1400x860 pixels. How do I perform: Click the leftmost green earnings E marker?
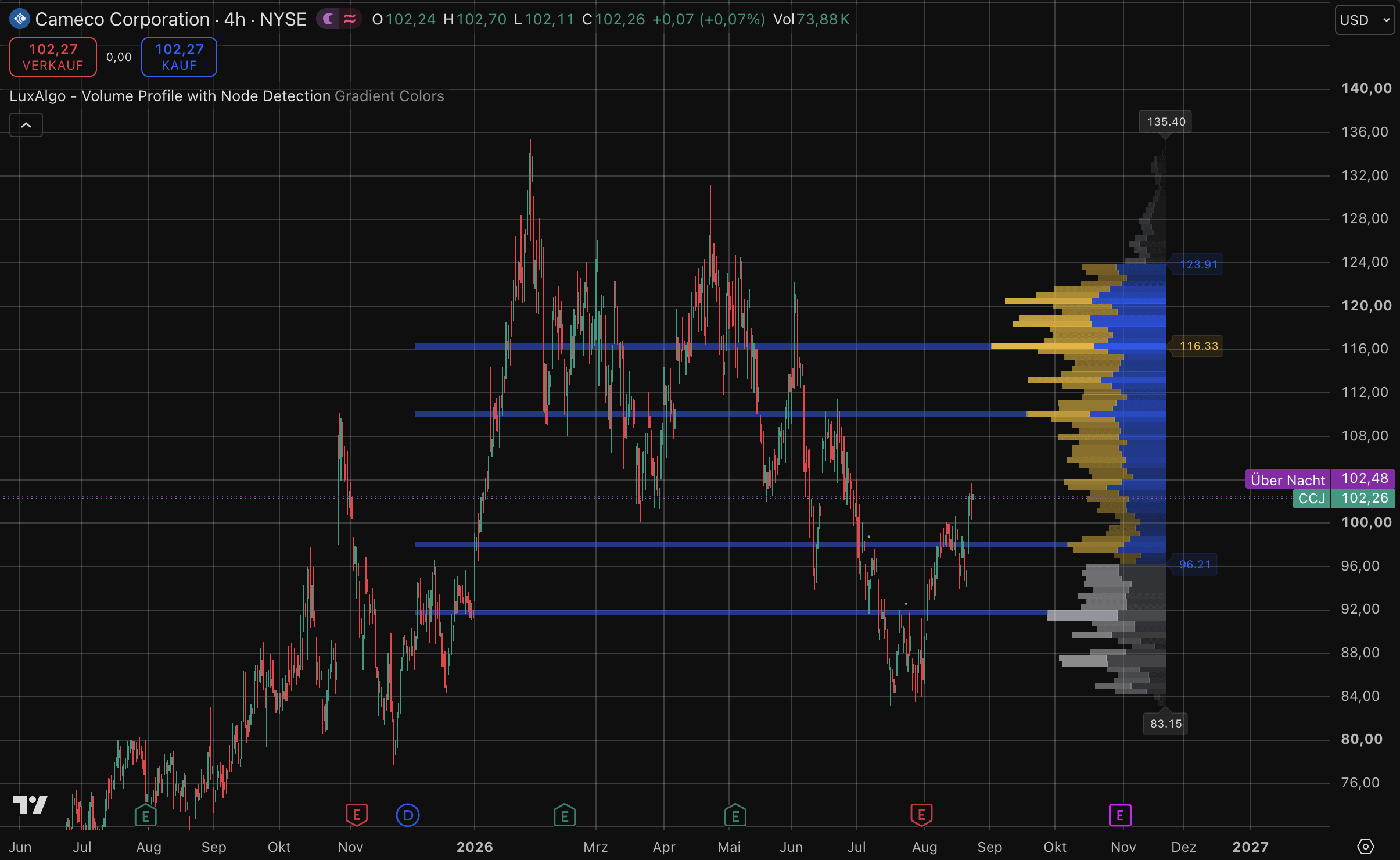tap(146, 815)
